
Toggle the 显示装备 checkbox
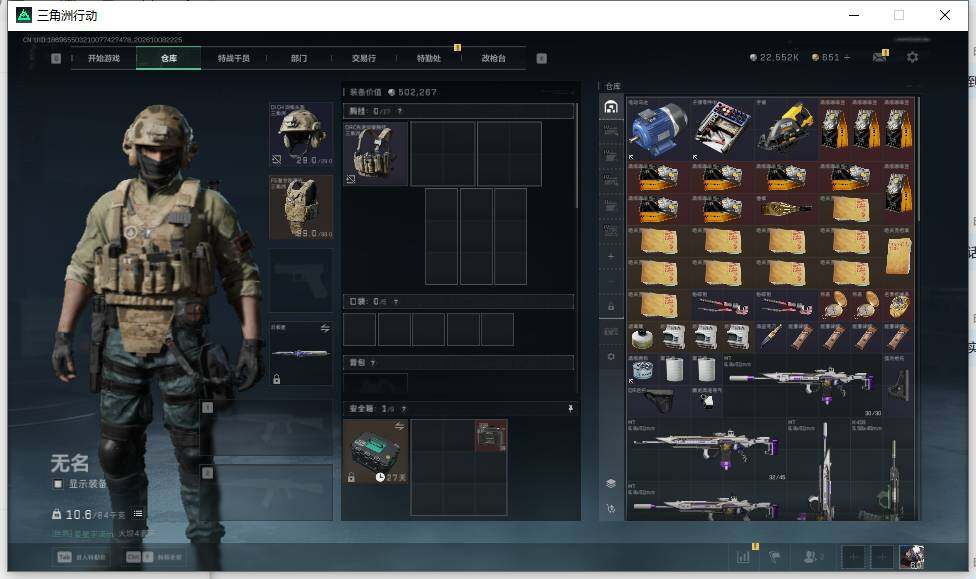point(58,484)
